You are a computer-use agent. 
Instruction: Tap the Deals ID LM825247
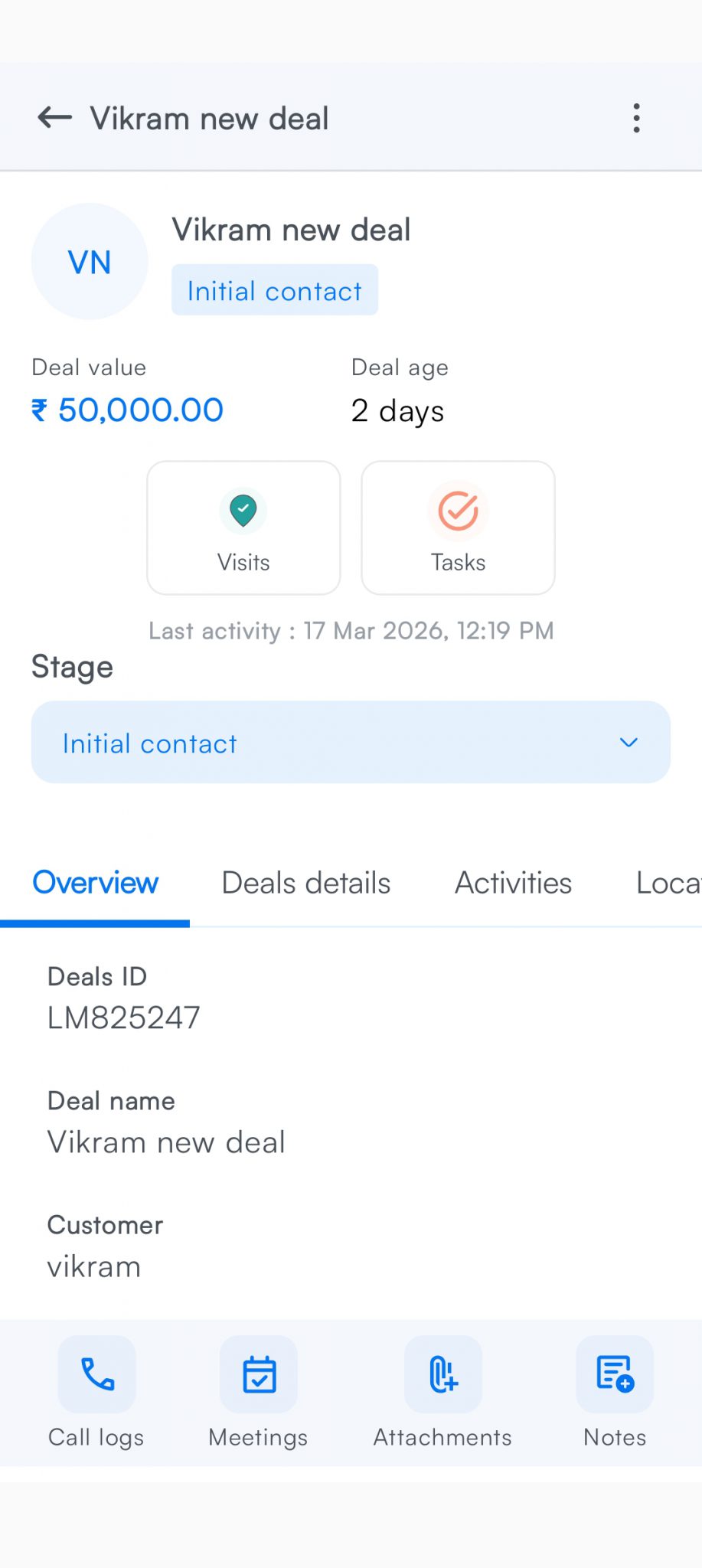coord(124,1018)
